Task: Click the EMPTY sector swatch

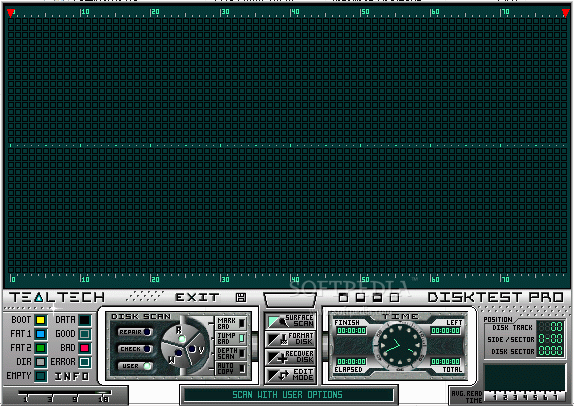Action: 41,376
